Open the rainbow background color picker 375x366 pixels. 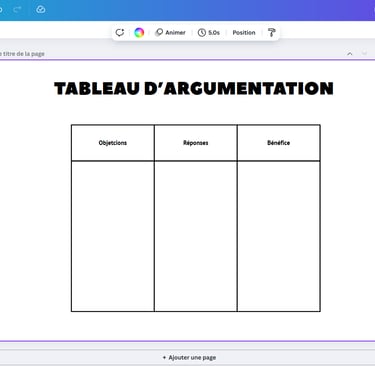tap(139, 32)
